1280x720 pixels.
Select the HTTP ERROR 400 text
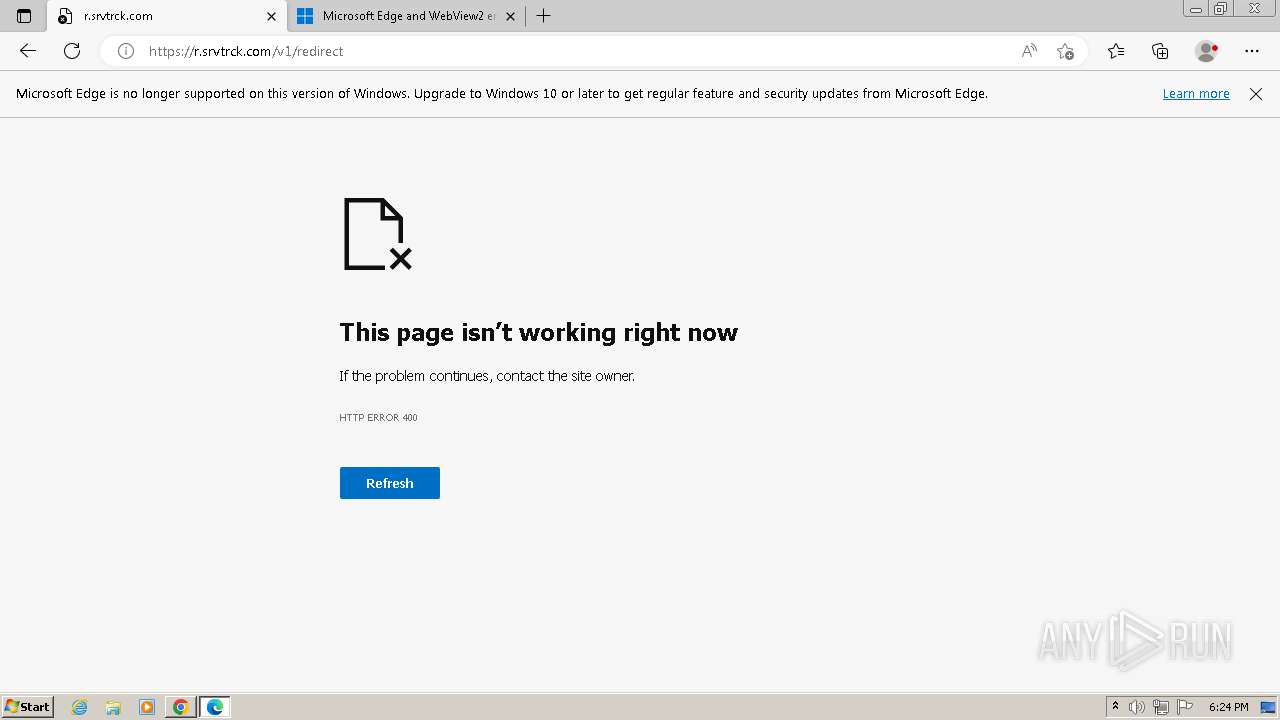click(x=378, y=418)
